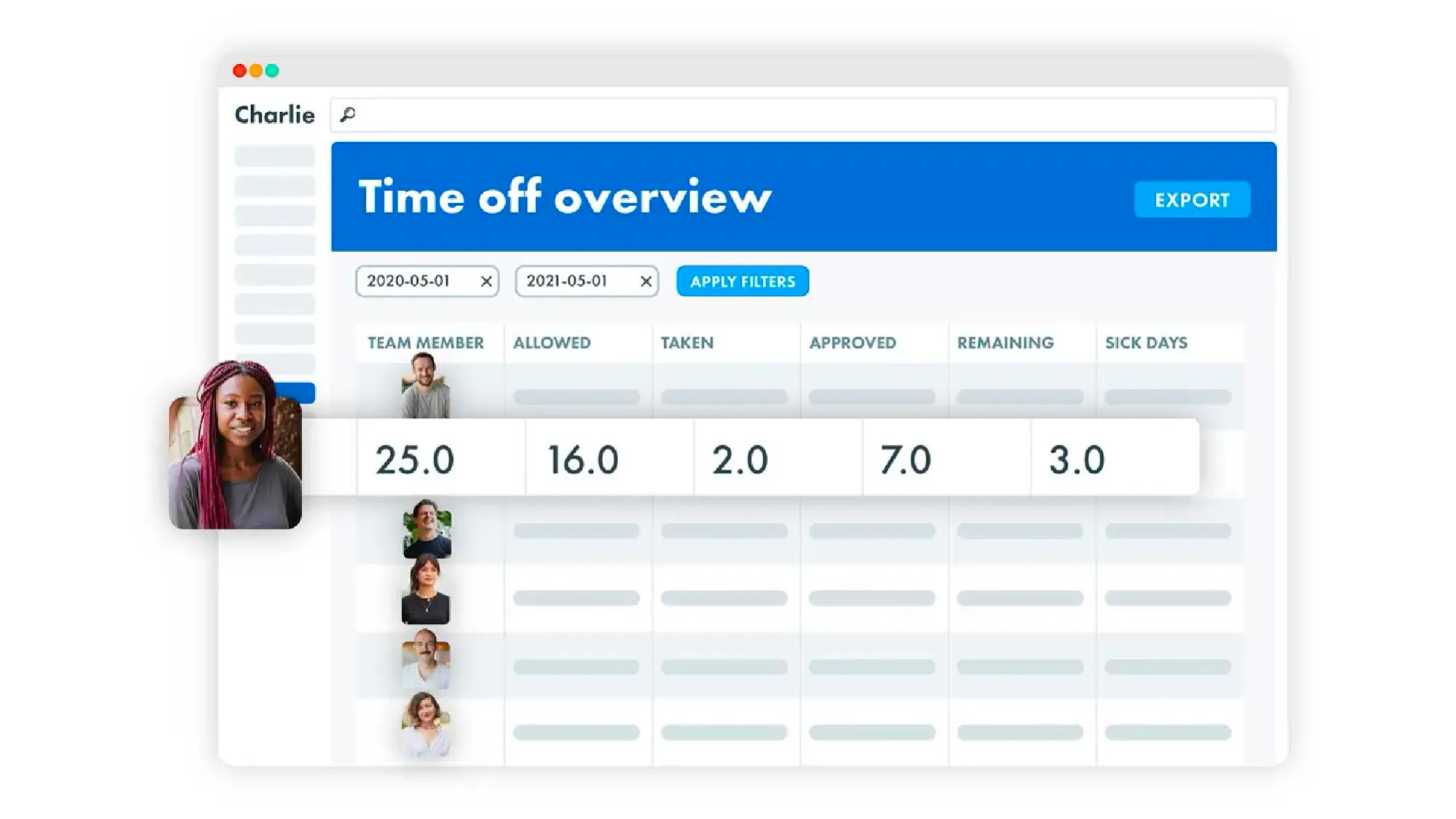Click the Export button

1192,200
